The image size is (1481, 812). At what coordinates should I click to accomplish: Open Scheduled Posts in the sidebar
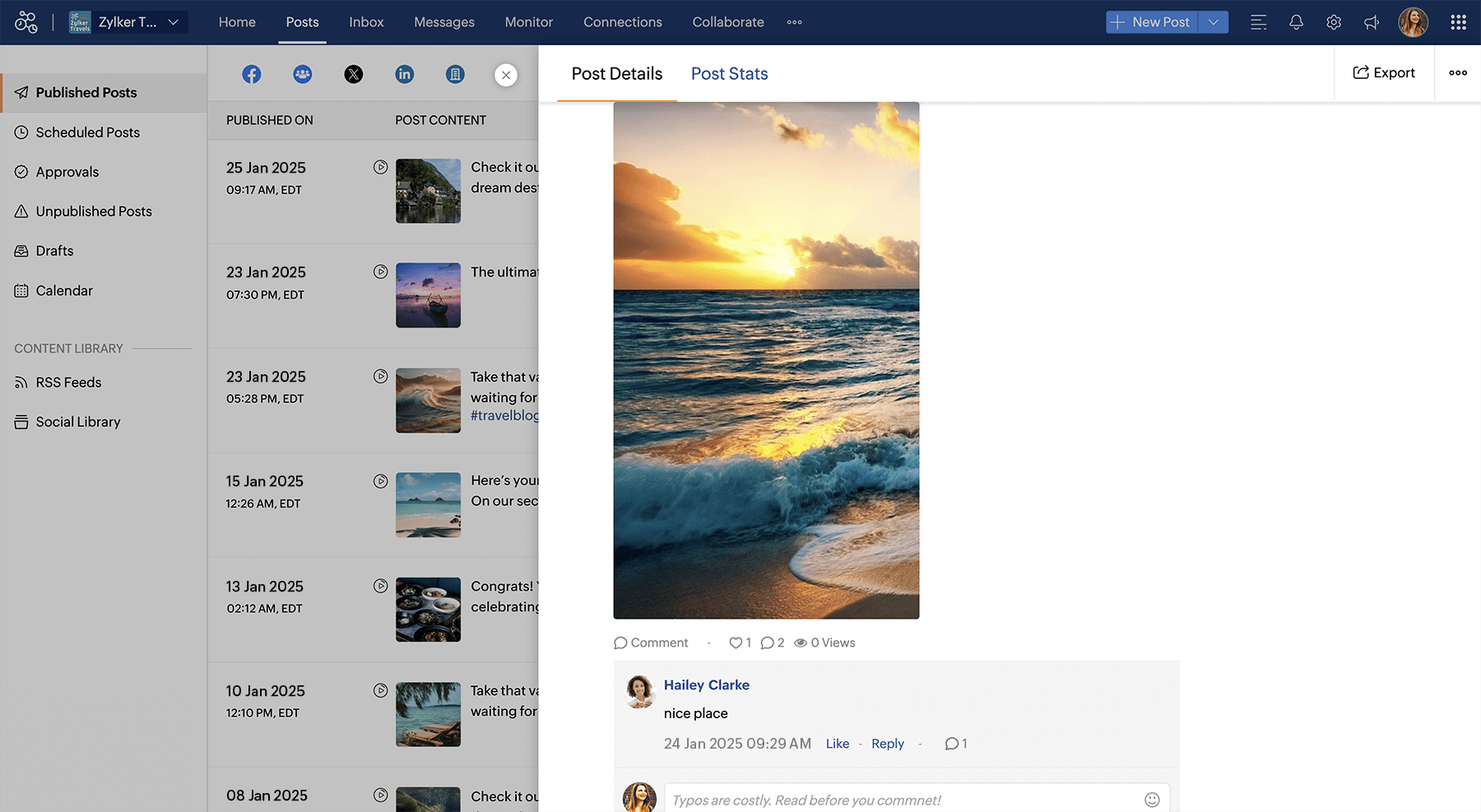pos(87,132)
